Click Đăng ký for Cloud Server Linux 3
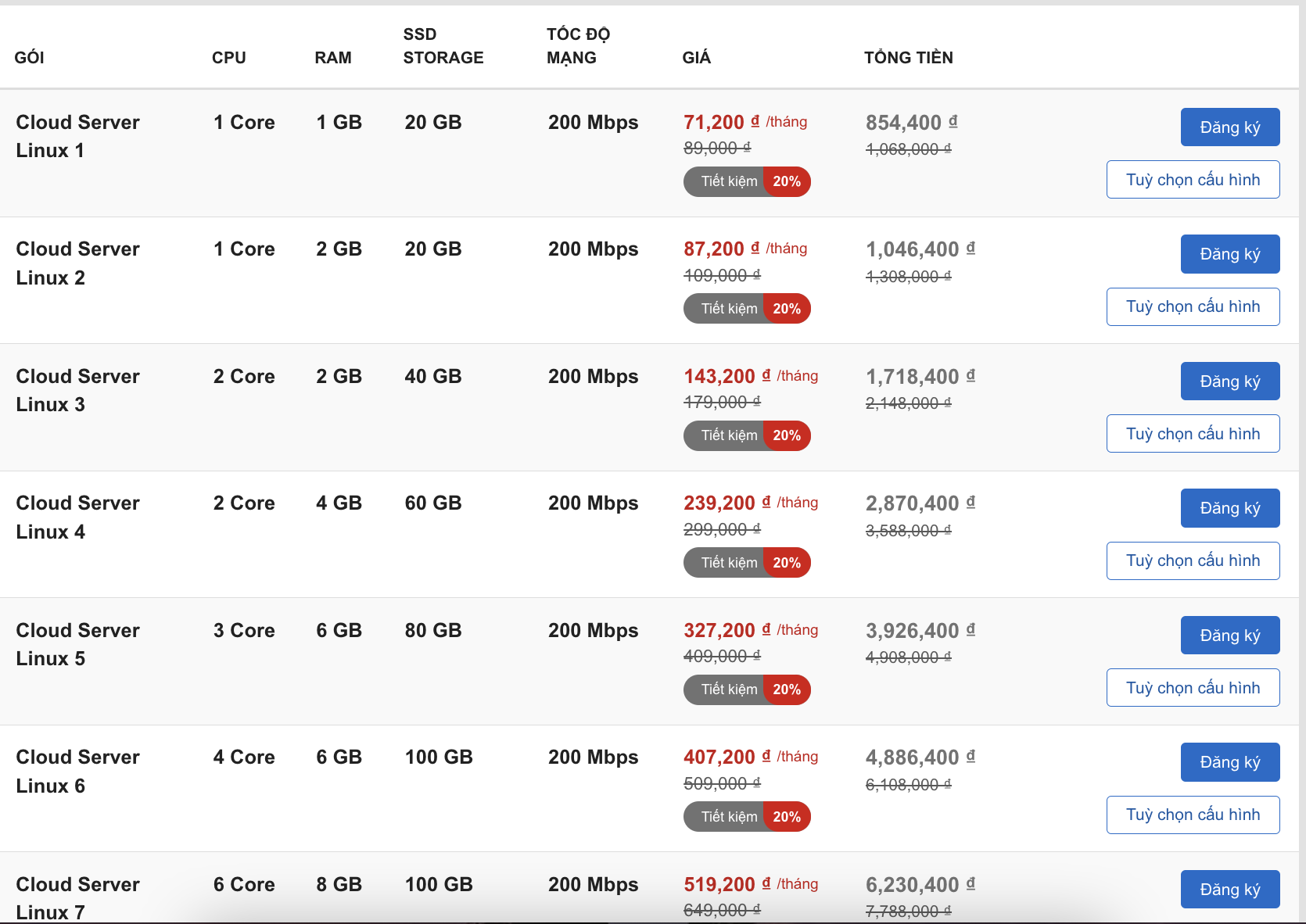1306x924 pixels. (1230, 381)
